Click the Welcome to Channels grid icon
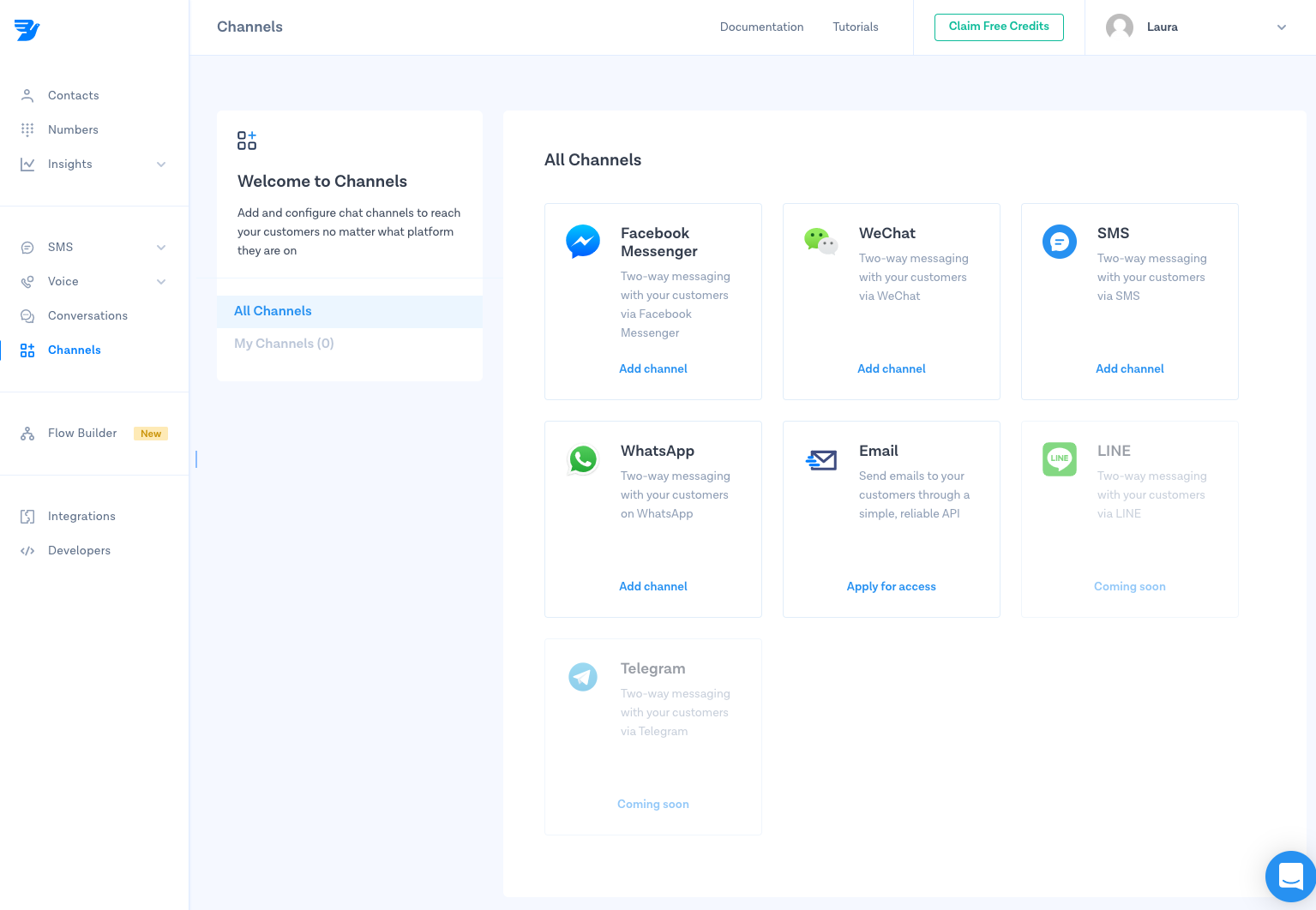Viewport: 1316px width, 910px height. click(247, 141)
